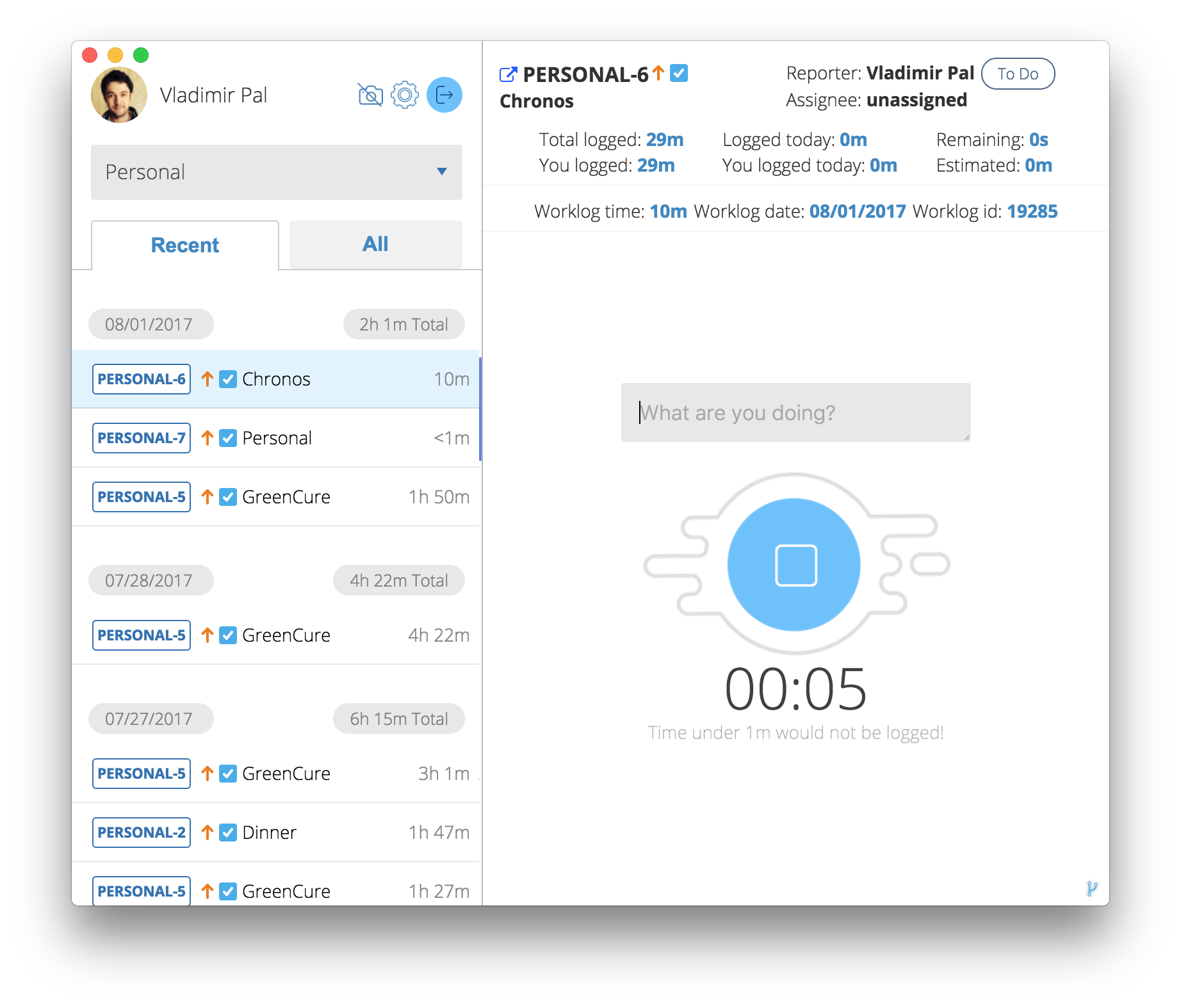Toggle the checkbox next to Chronos entry
Screen dimensions: 1181x1008
click(x=227, y=378)
